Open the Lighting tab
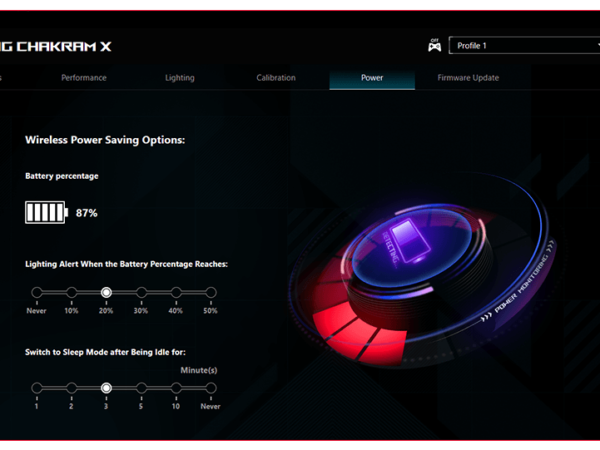Viewport: 600px width, 450px height. (180, 78)
